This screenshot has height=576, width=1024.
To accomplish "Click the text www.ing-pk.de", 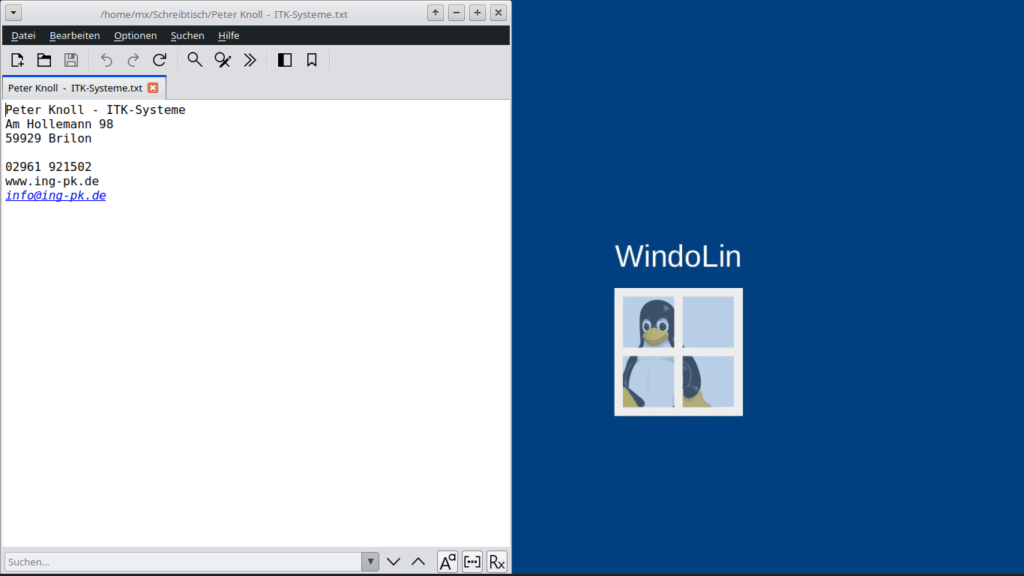I will tap(52, 182).
